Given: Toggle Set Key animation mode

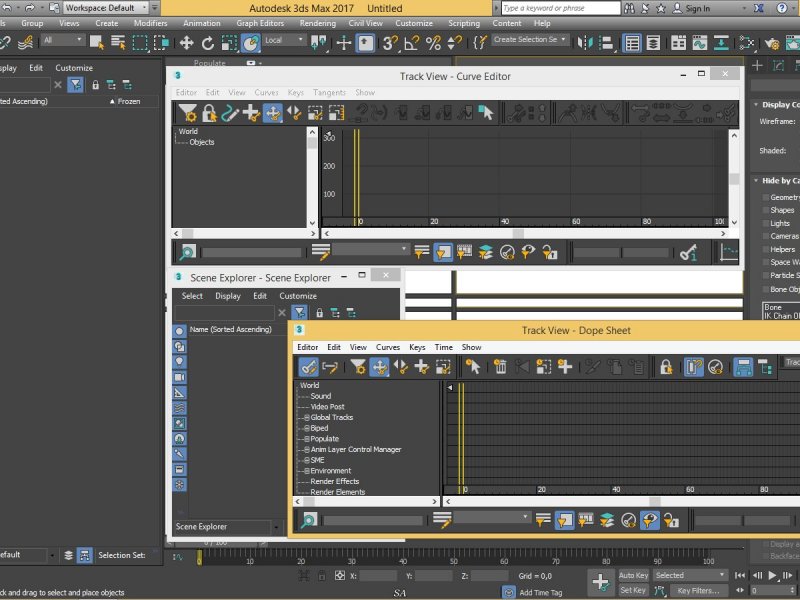Looking at the screenshot, I should pos(633,590).
